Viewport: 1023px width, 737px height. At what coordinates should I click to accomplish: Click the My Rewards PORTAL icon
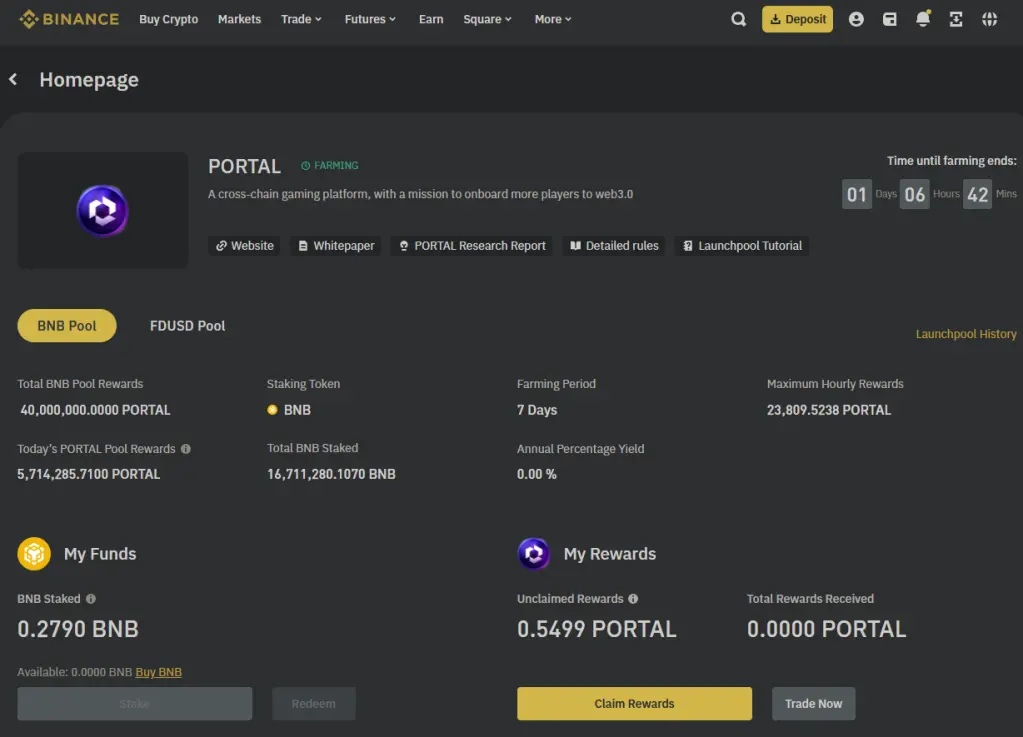[x=534, y=554]
